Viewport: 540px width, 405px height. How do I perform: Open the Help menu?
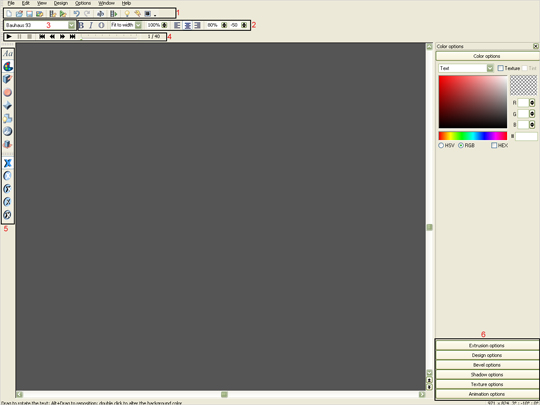pyautogui.click(x=126, y=3)
